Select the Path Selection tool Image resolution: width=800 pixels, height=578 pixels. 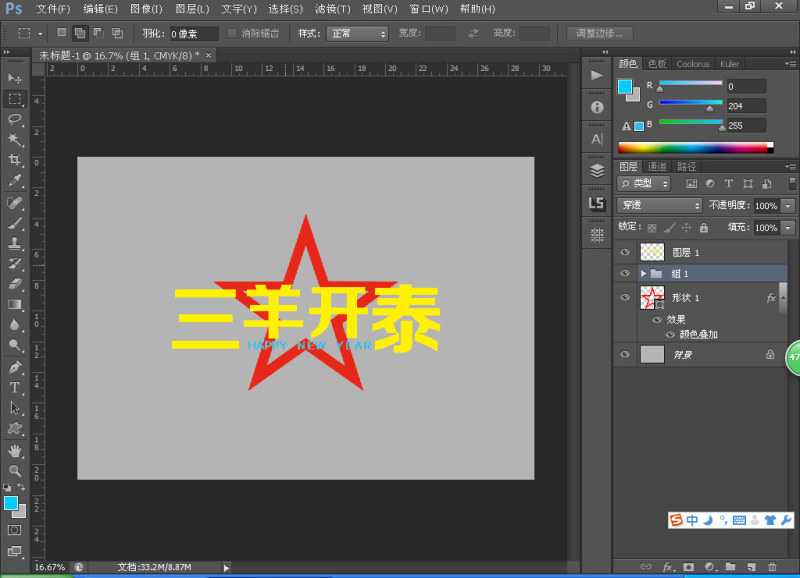click(15, 408)
